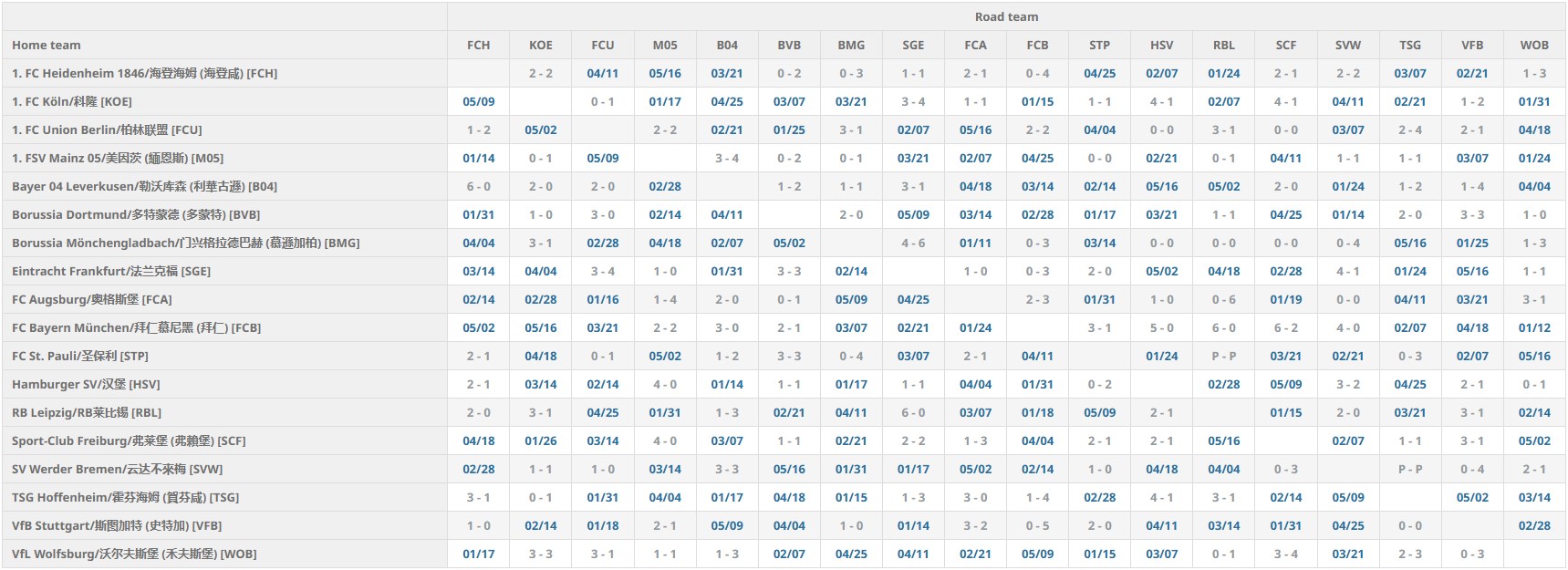This screenshot has height=570, width=1568.
Task: Click the 05/09 fixture Köln versus FCH
Action: pyautogui.click(x=478, y=101)
